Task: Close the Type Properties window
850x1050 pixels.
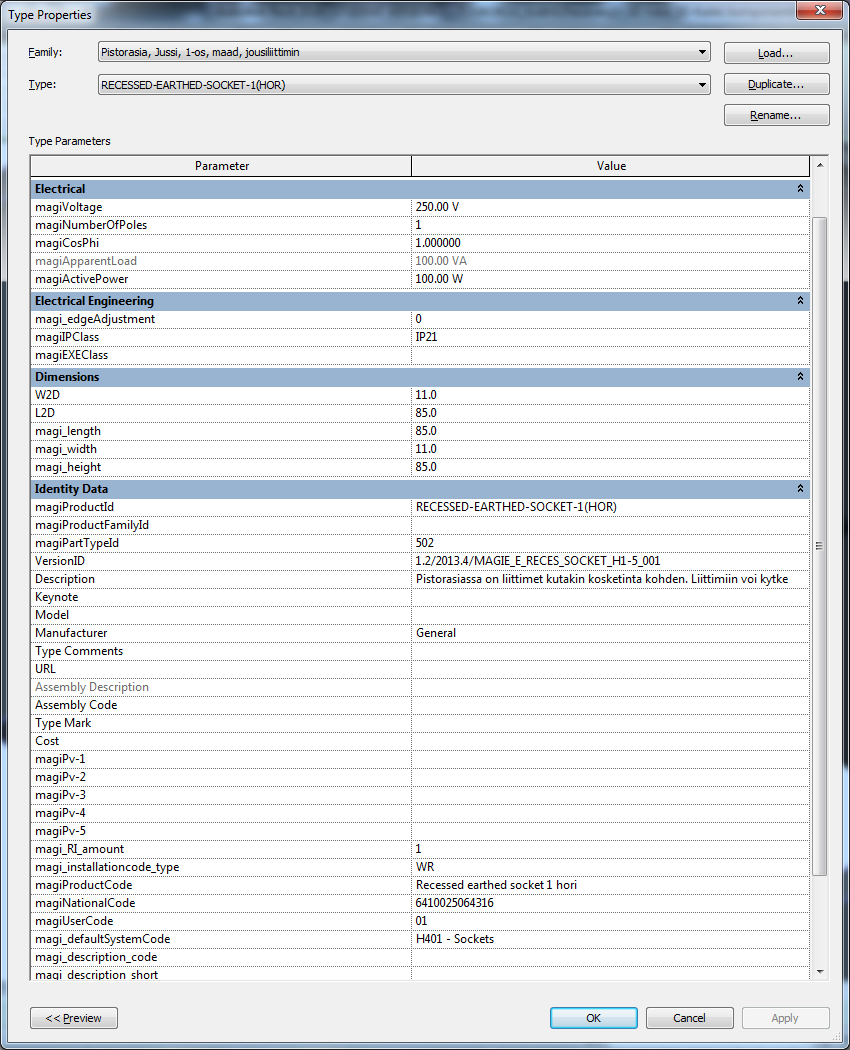Action: pos(819,10)
